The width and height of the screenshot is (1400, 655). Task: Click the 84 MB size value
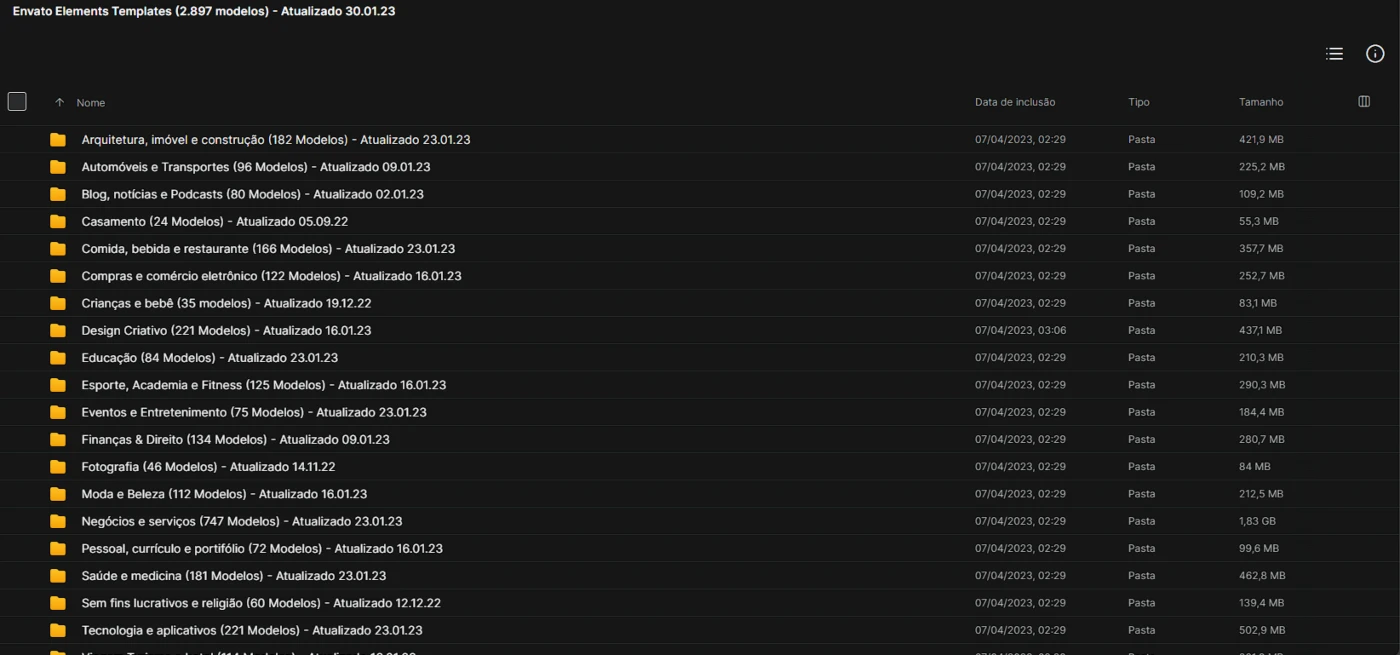point(1255,467)
